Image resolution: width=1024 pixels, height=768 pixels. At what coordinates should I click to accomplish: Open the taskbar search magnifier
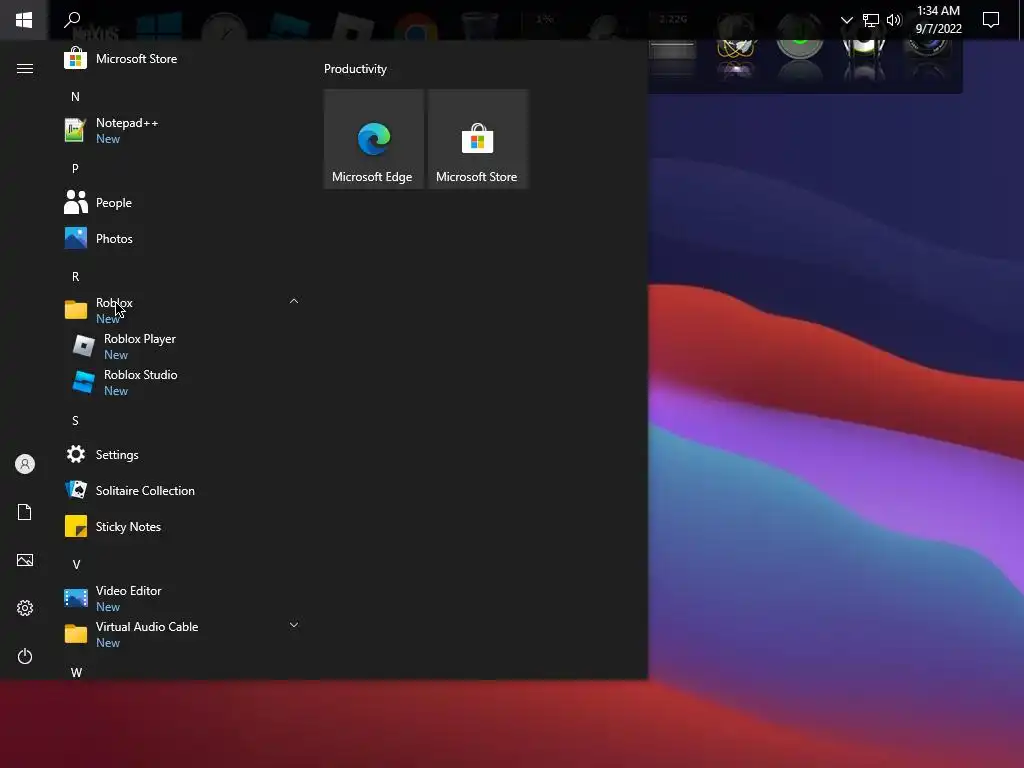[72, 20]
